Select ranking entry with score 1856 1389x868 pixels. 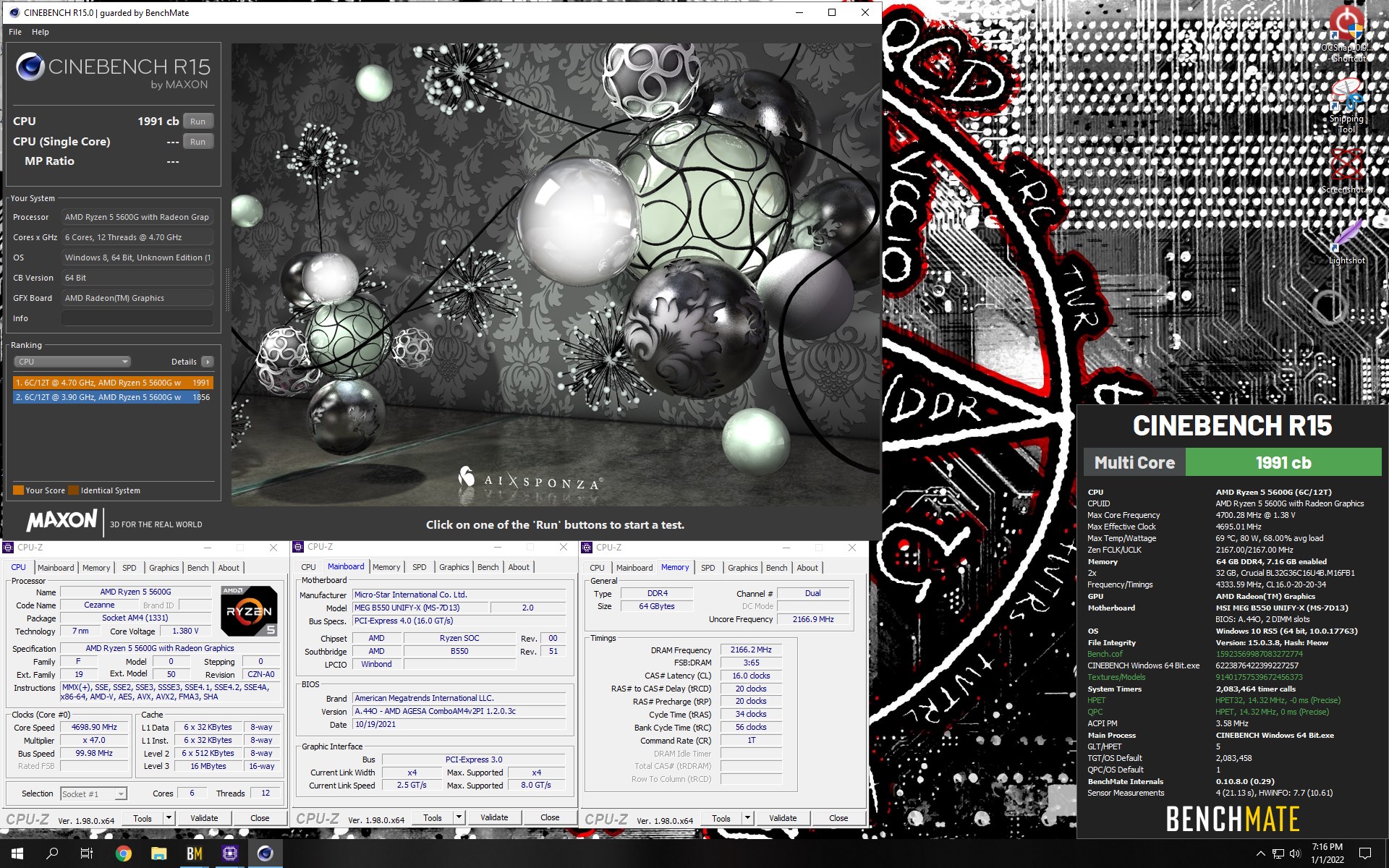113,397
